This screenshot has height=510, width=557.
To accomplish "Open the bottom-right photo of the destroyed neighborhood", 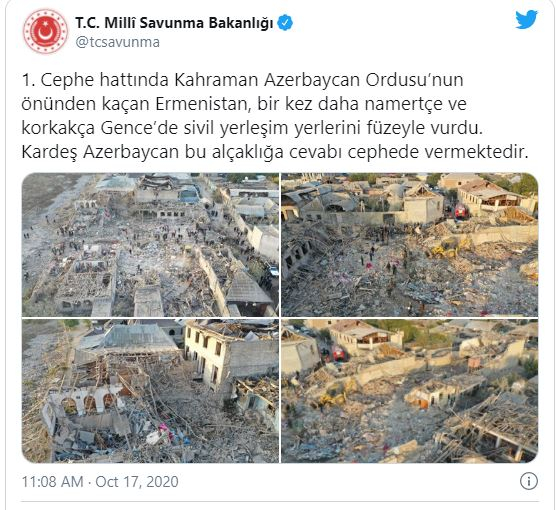I will click(410, 391).
